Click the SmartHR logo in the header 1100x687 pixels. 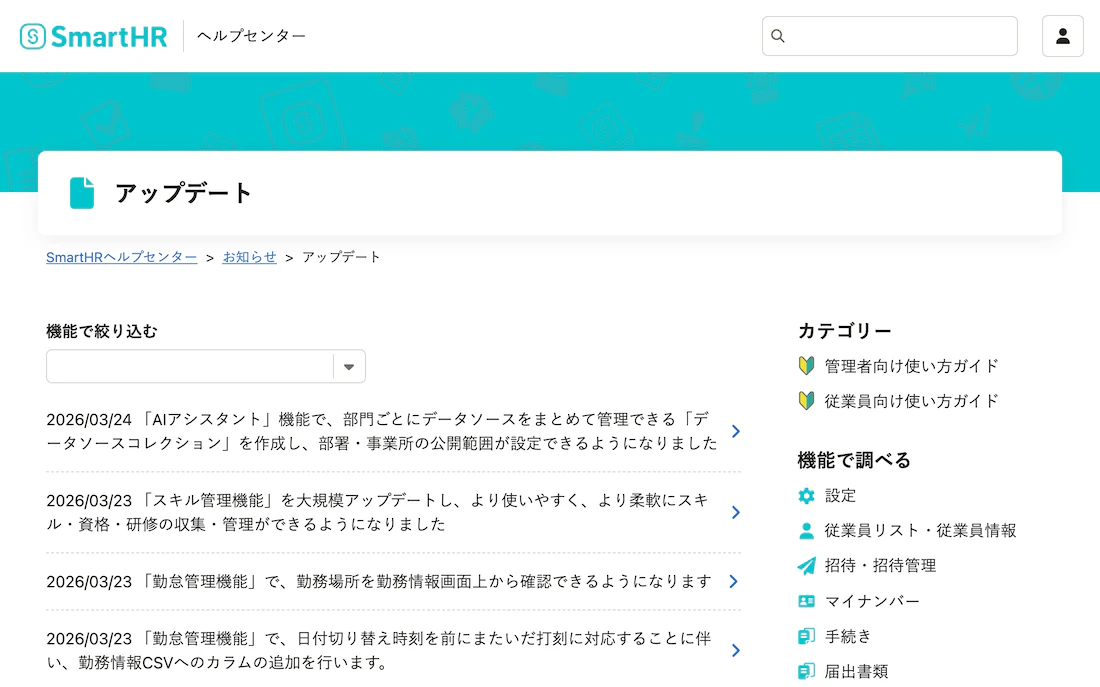[x=93, y=35]
